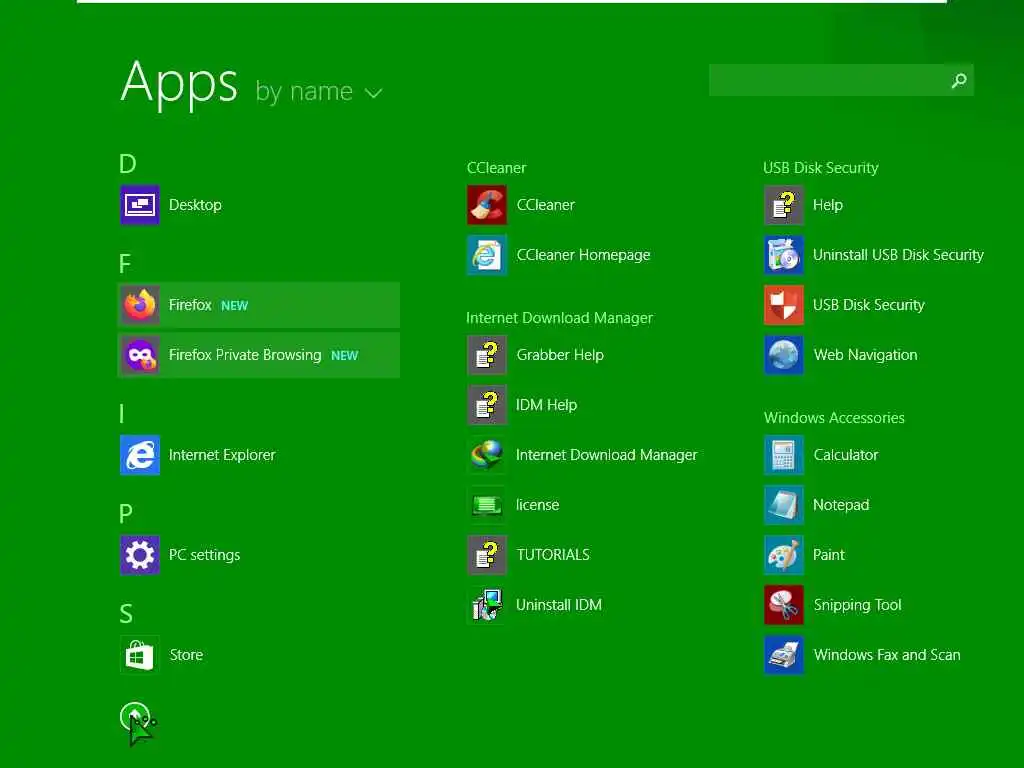Open PC settings gear icon
This screenshot has height=768, width=1024.
pyautogui.click(x=140, y=555)
